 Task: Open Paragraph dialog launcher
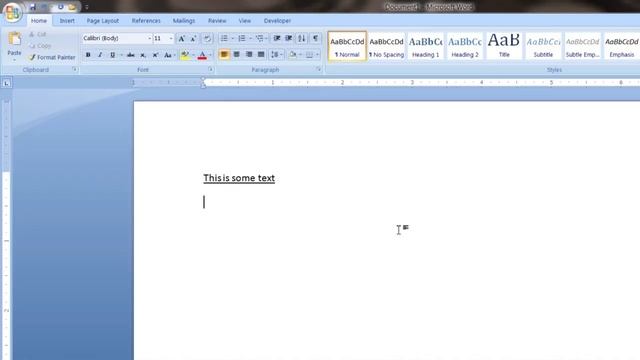(318, 70)
